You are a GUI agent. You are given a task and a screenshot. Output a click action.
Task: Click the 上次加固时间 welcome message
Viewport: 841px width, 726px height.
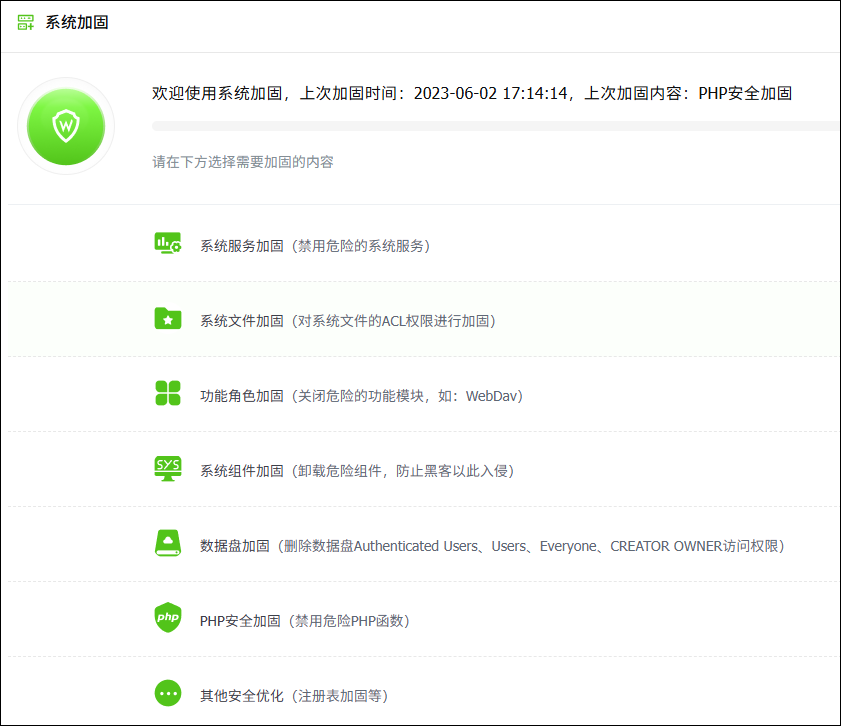472,93
